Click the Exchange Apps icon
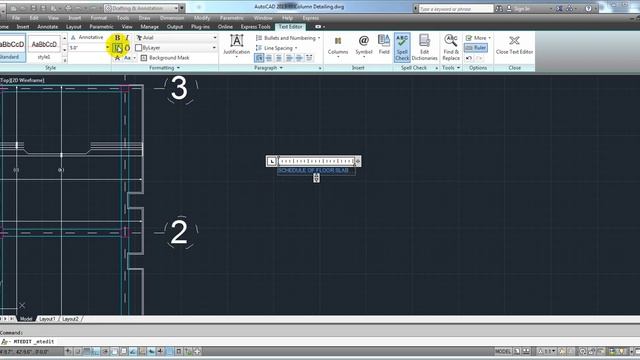Viewport: 640px width, 360px height. [x=559, y=9]
